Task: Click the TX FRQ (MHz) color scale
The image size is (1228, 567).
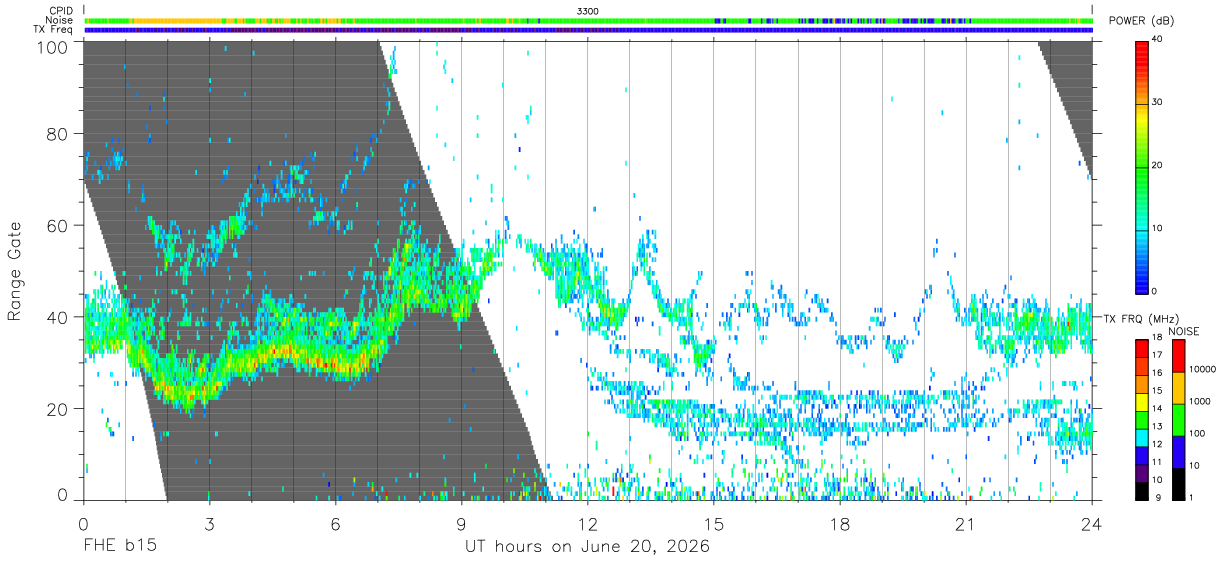Action: [x=1142, y=419]
